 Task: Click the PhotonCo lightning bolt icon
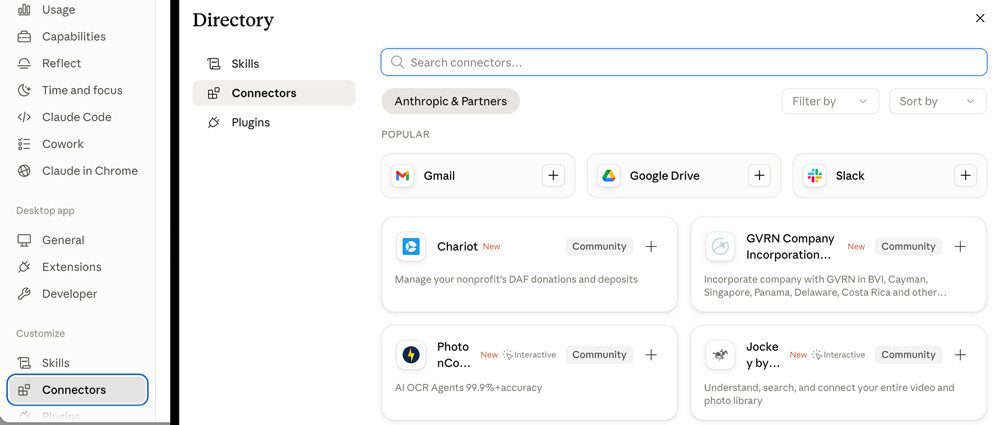coord(411,355)
